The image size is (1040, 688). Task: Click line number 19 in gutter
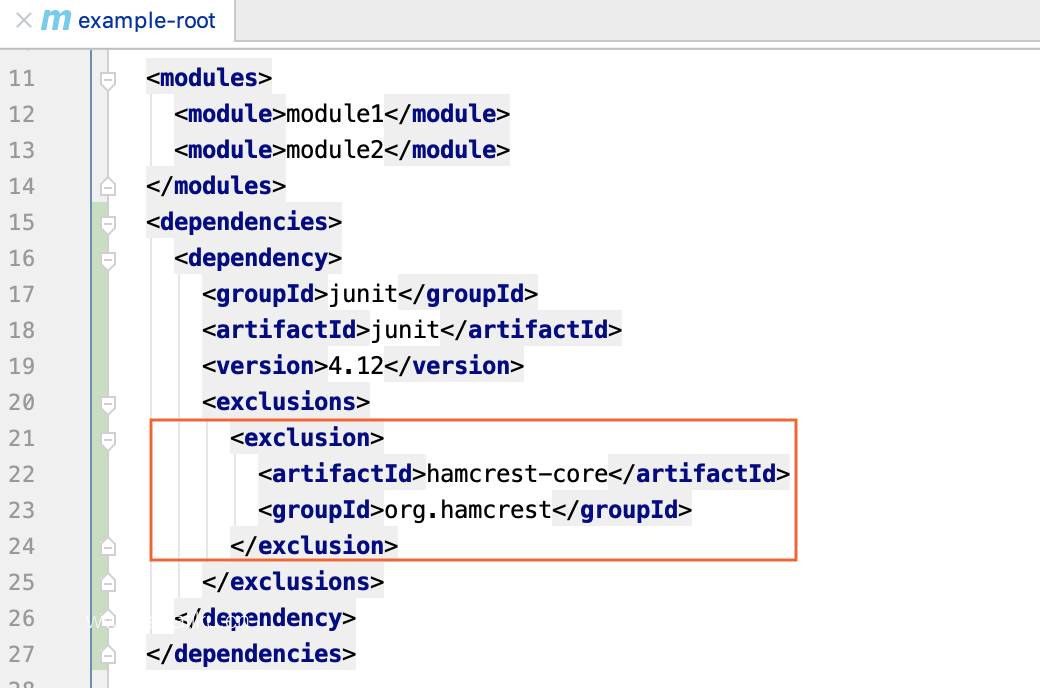click(21, 366)
